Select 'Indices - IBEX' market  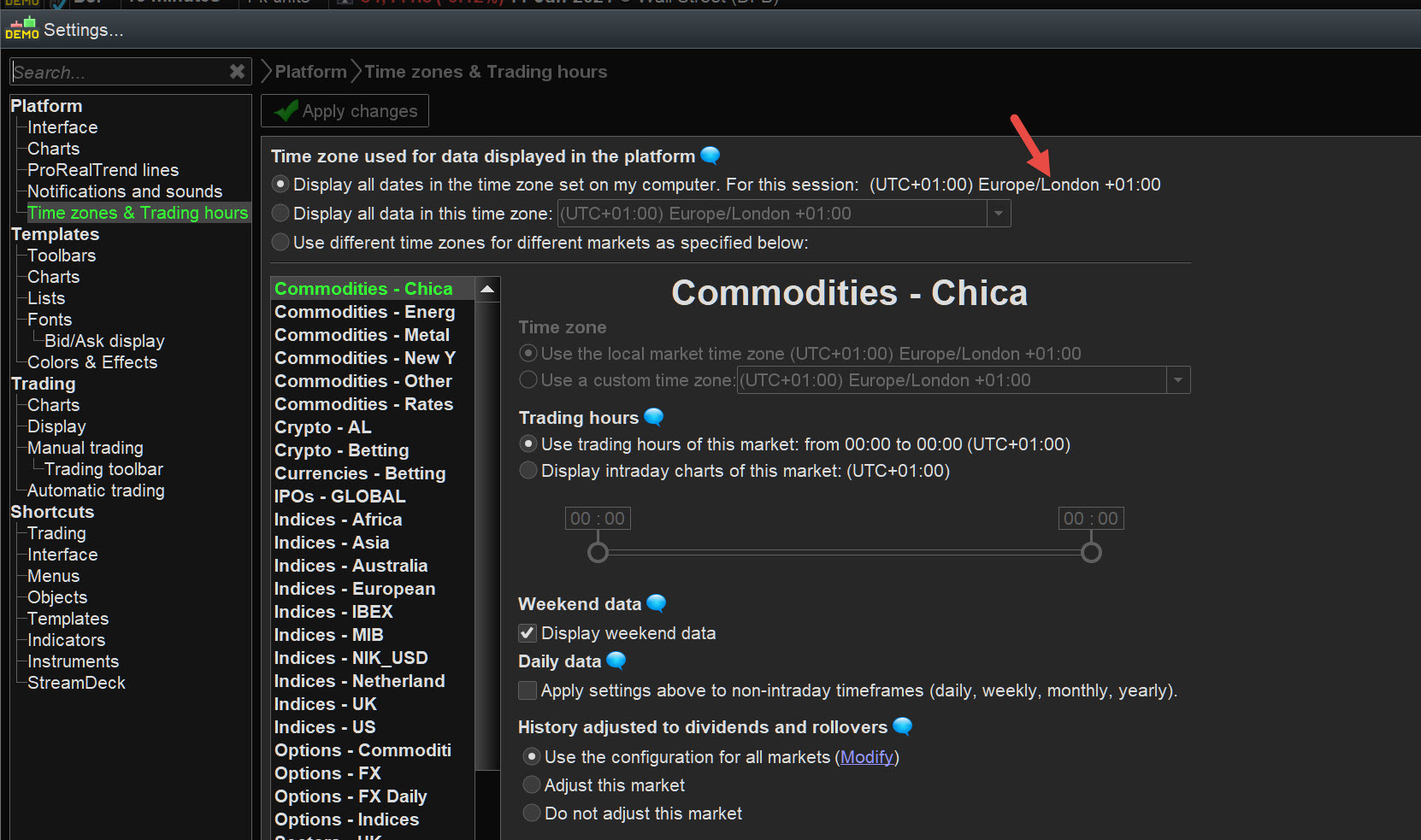pos(373,612)
